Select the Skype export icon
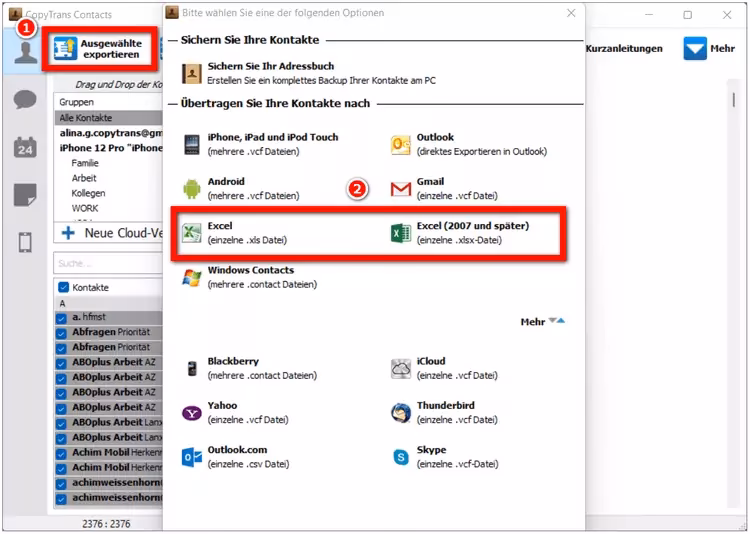The height and width of the screenshot is (534, 750). 400,457
